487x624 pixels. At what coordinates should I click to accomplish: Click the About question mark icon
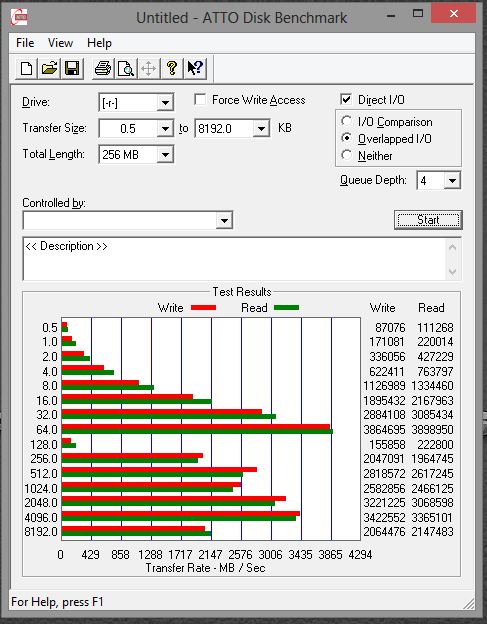172,68
